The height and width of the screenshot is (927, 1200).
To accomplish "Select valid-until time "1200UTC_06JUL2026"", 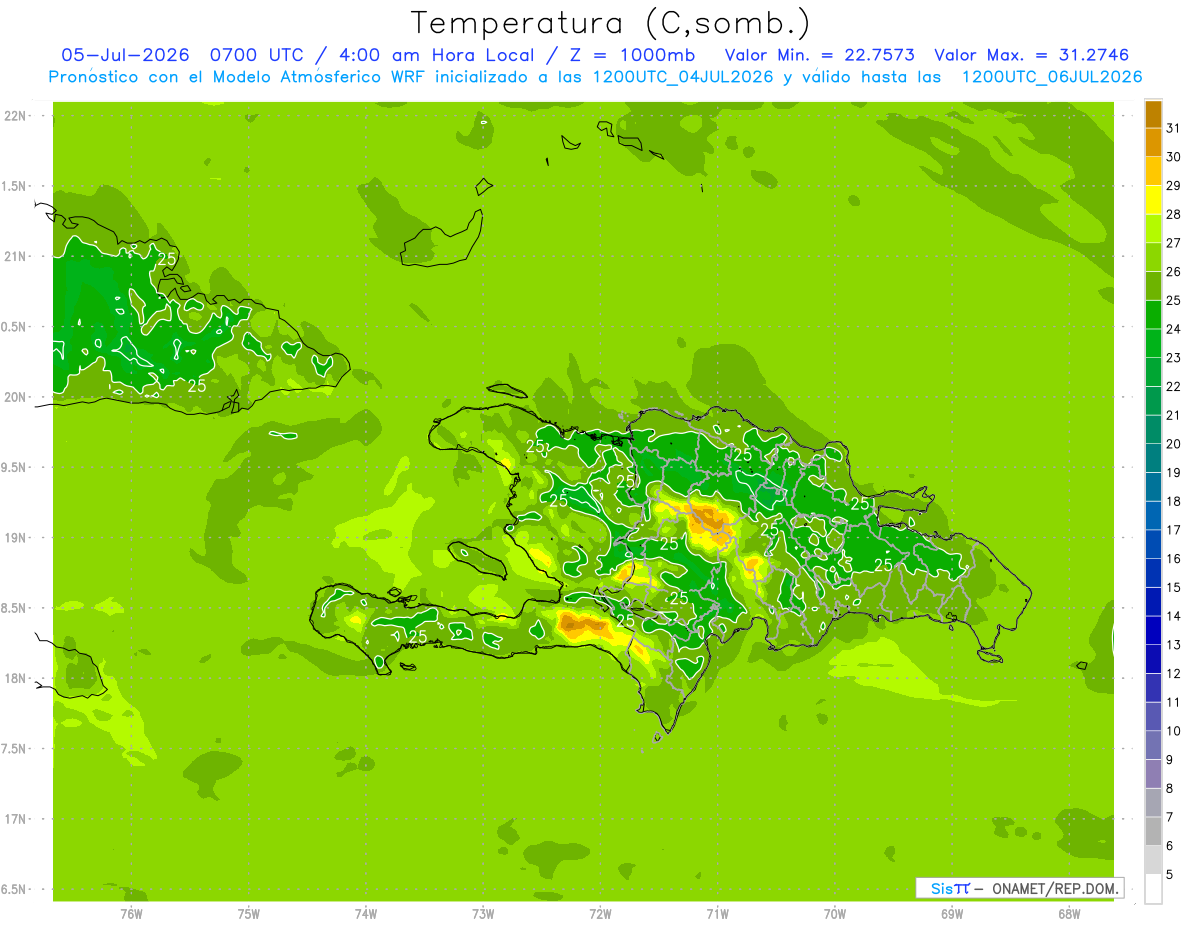I will 1052,77.
